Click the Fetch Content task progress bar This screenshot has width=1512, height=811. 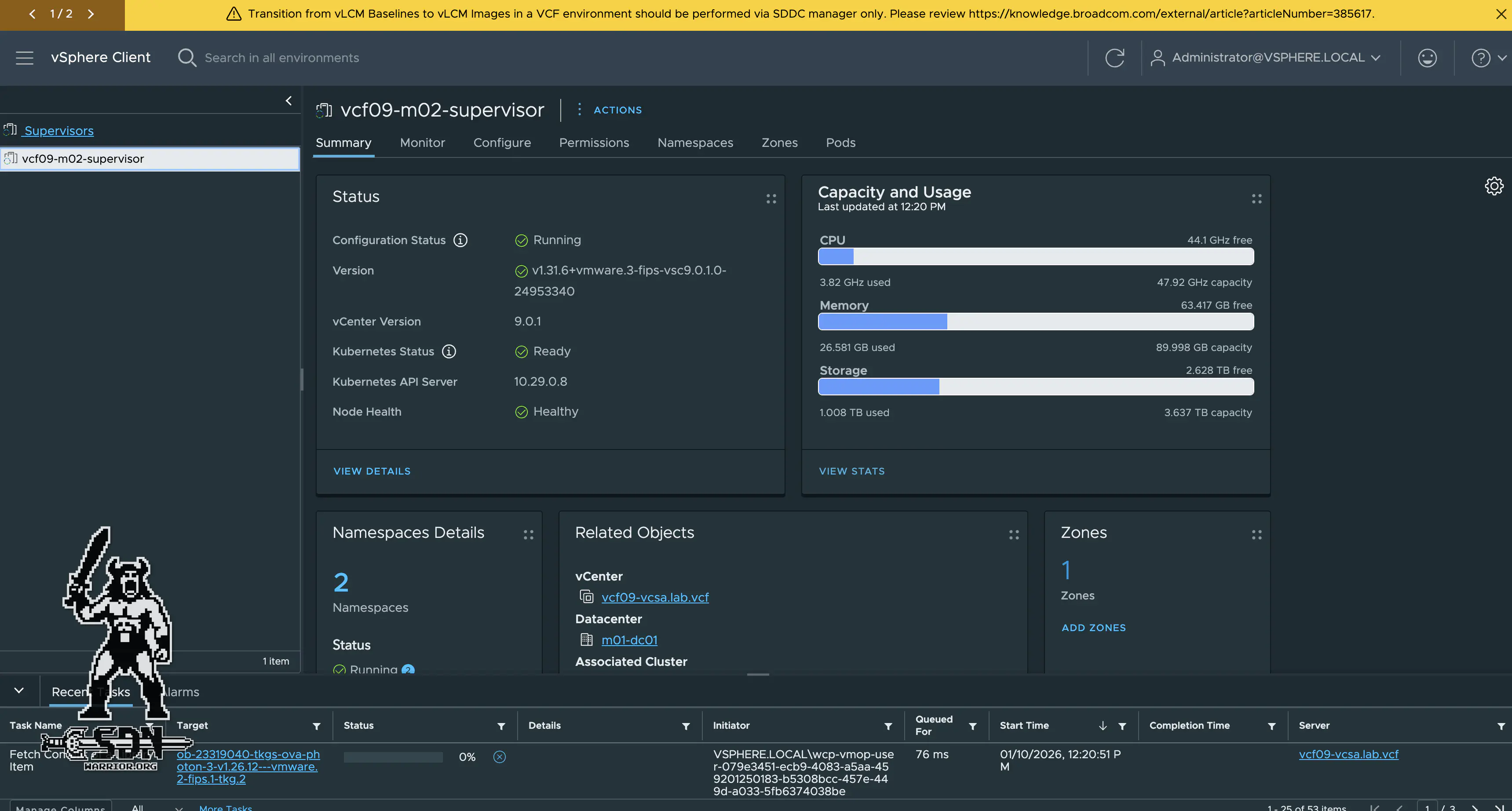393,757
